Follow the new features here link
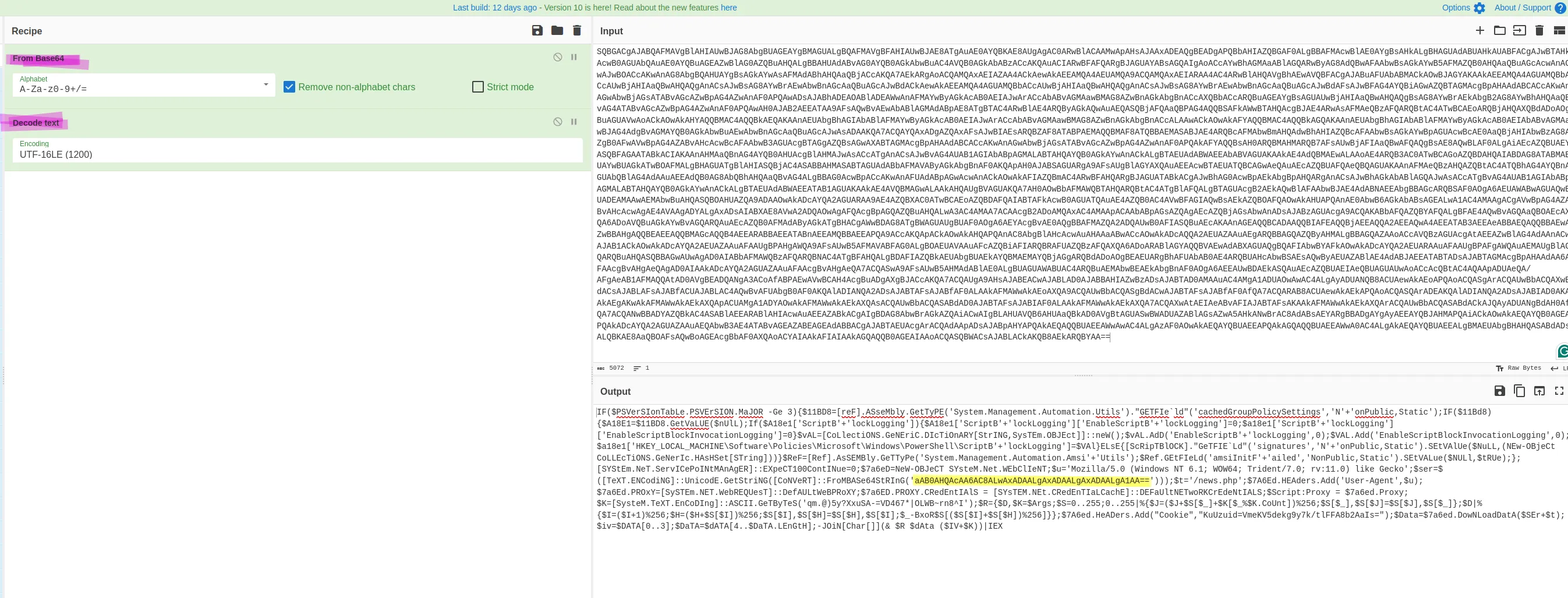 729,8
